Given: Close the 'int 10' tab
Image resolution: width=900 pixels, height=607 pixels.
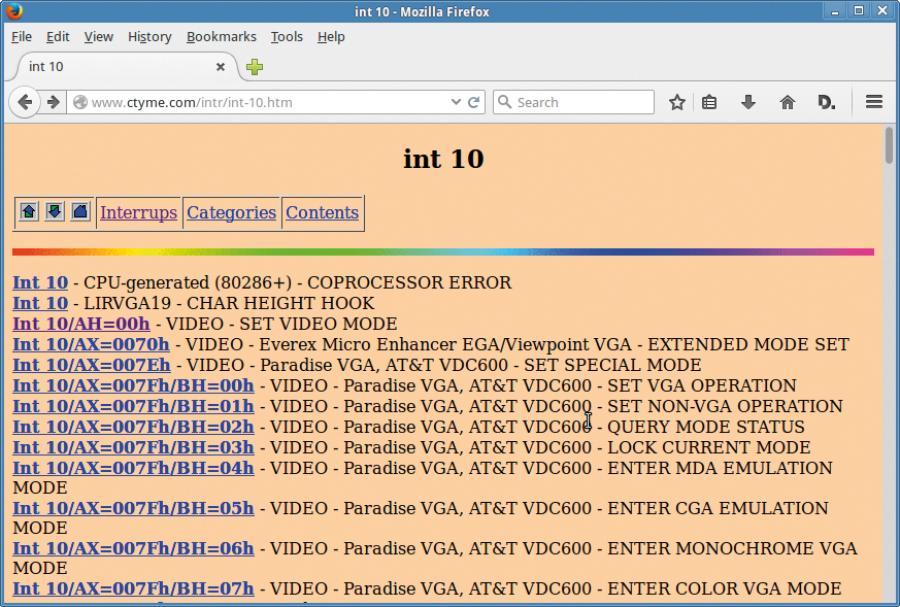Looking at the screenshot, I should pos(220,67).
